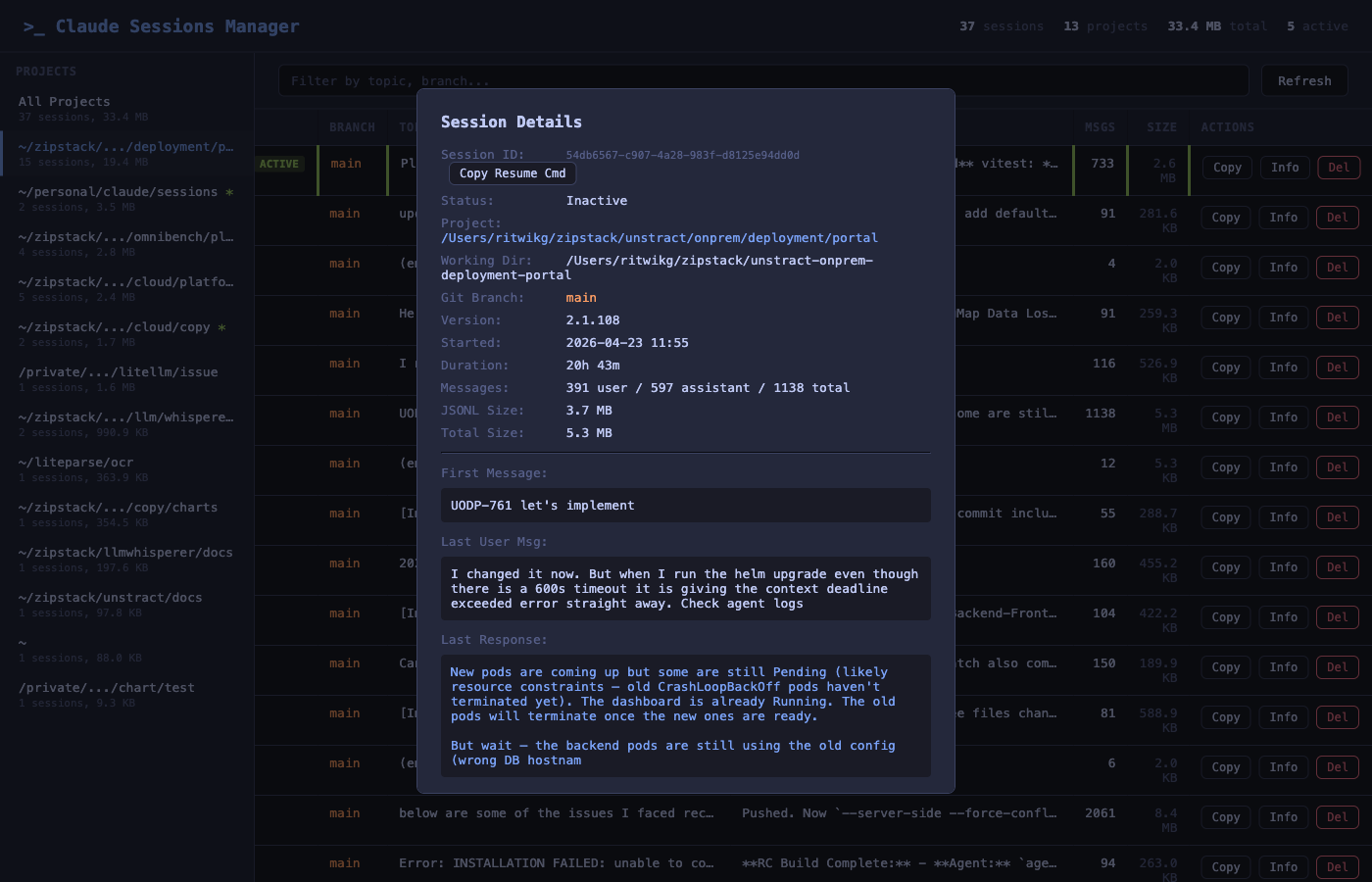Choose the ~/liteparse/ocr project

click(76, 463)
